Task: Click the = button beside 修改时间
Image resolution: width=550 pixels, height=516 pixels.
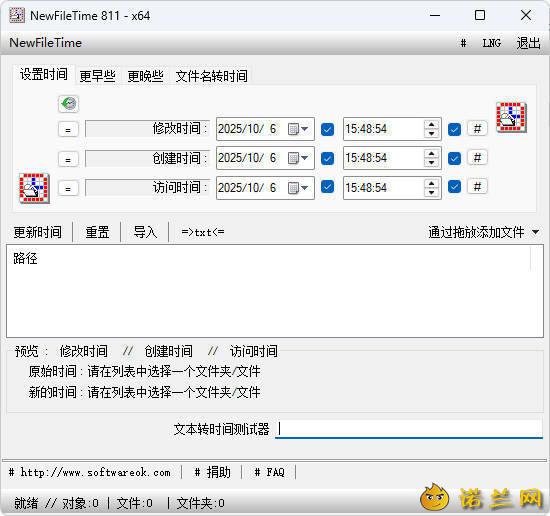Action: [68, 129]
